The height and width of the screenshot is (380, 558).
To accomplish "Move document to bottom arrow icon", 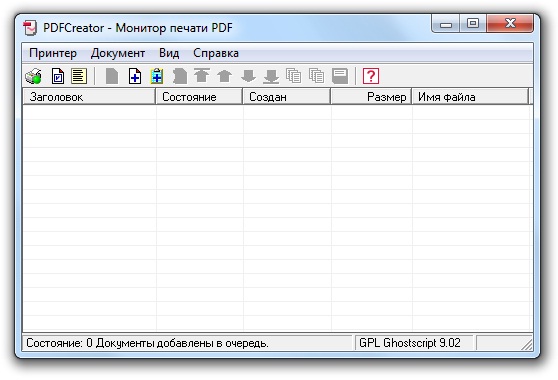I will pyautogui.click(x=271, y=76).
